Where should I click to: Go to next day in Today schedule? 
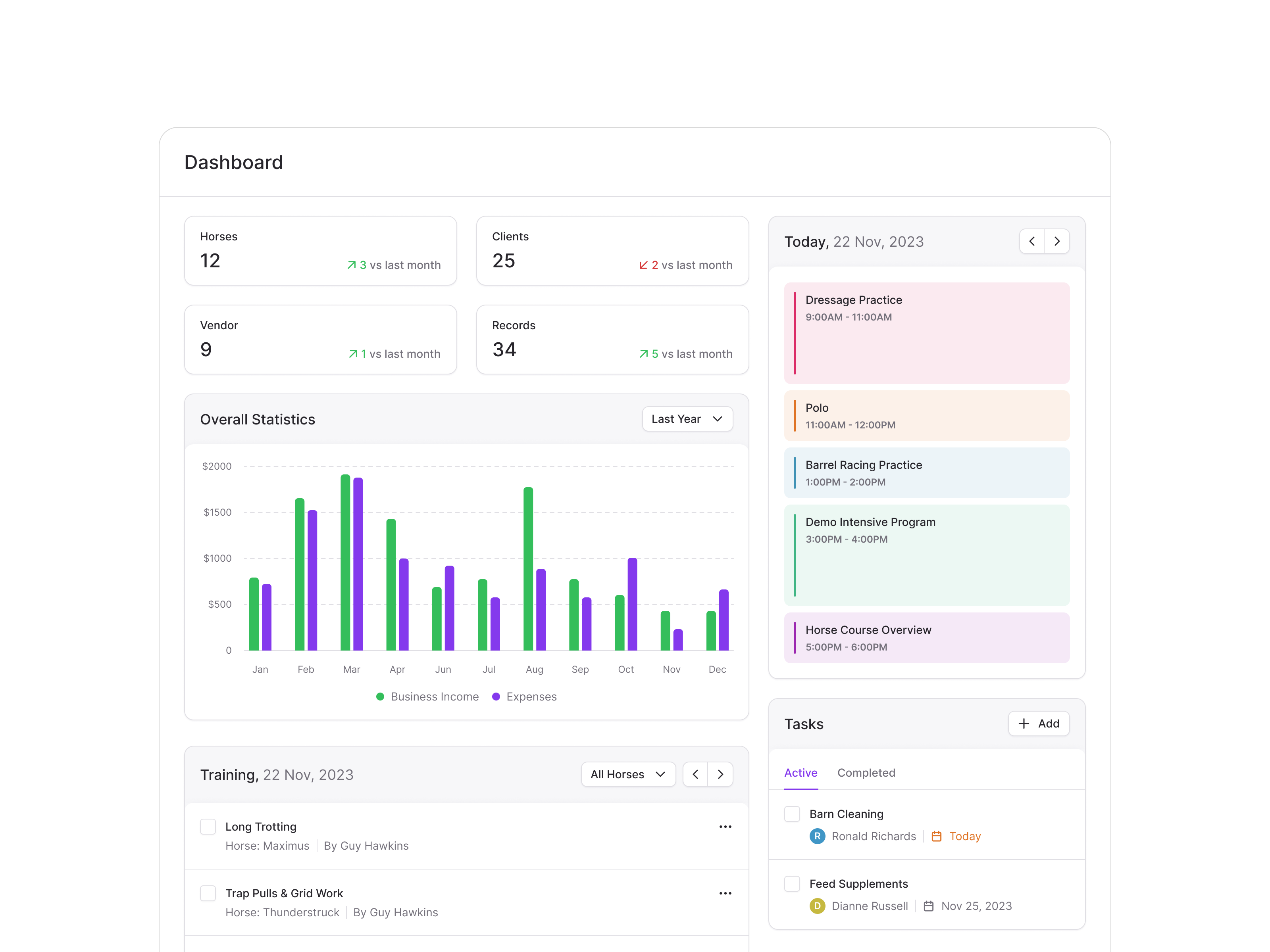click(1056, 241)
